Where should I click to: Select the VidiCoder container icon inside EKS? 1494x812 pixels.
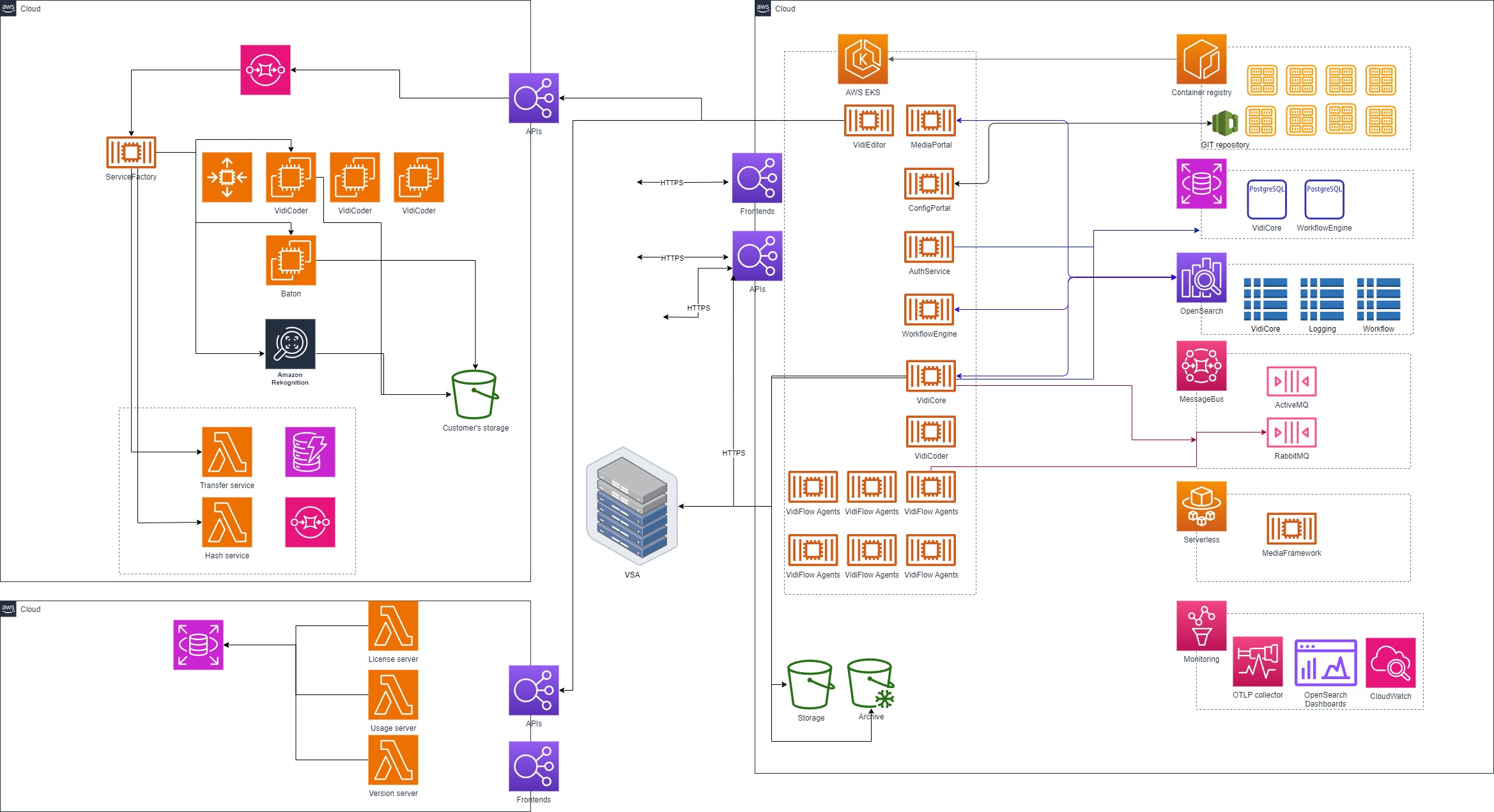[x=931, y=431]
